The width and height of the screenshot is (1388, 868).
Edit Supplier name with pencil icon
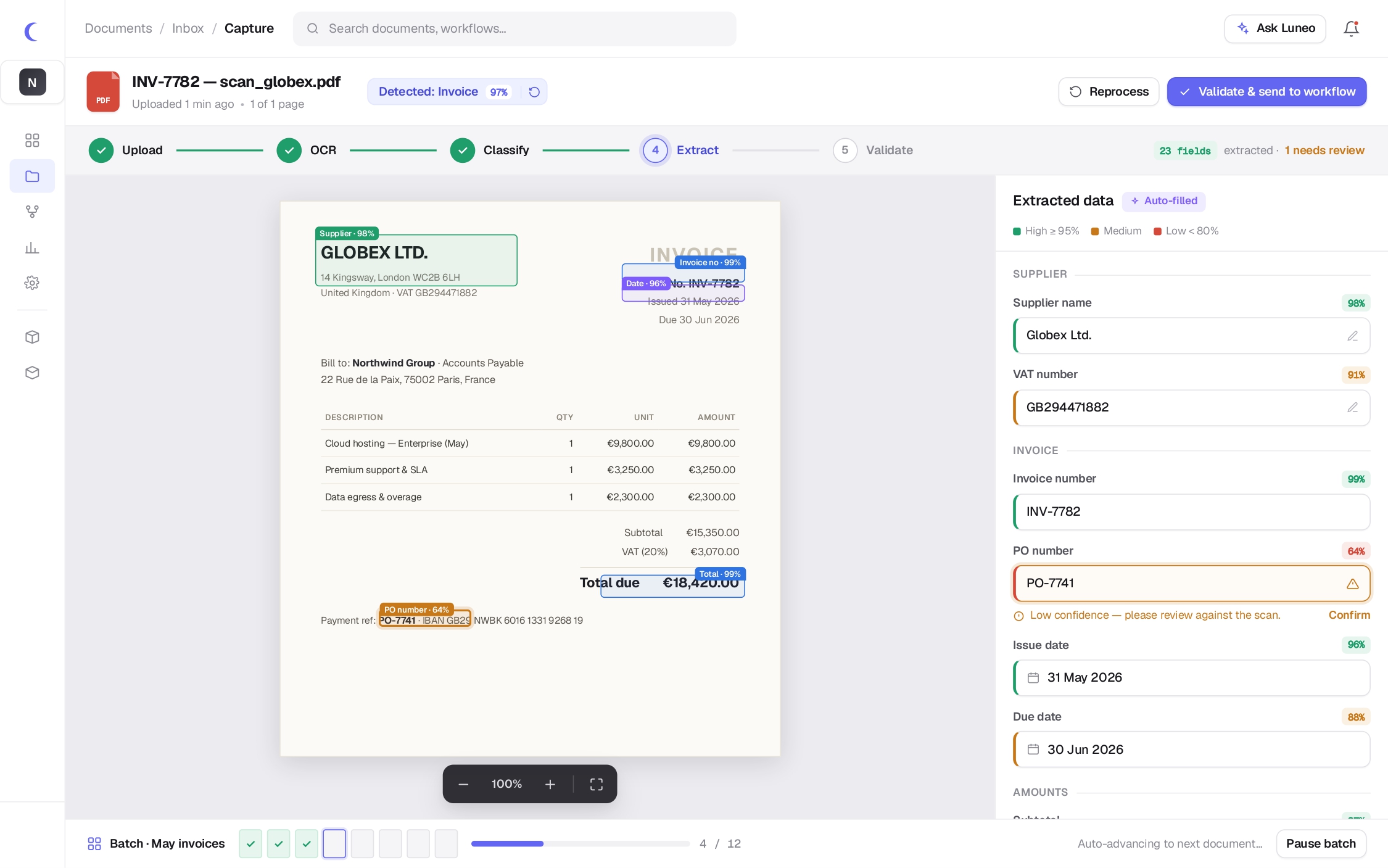1352,336
